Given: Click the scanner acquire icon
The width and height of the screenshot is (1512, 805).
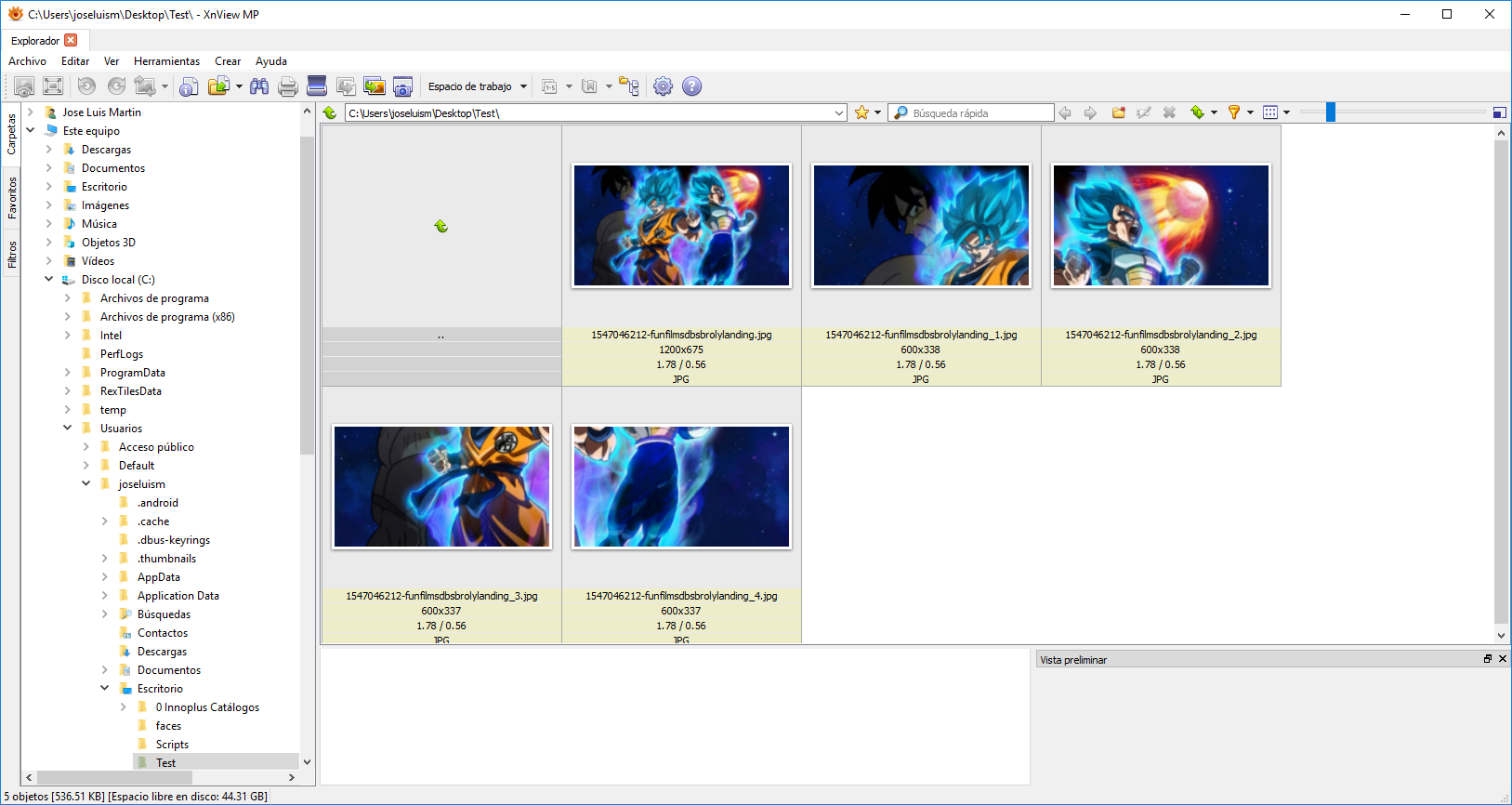Looking at the screenshot, I should tap(317, 86).
